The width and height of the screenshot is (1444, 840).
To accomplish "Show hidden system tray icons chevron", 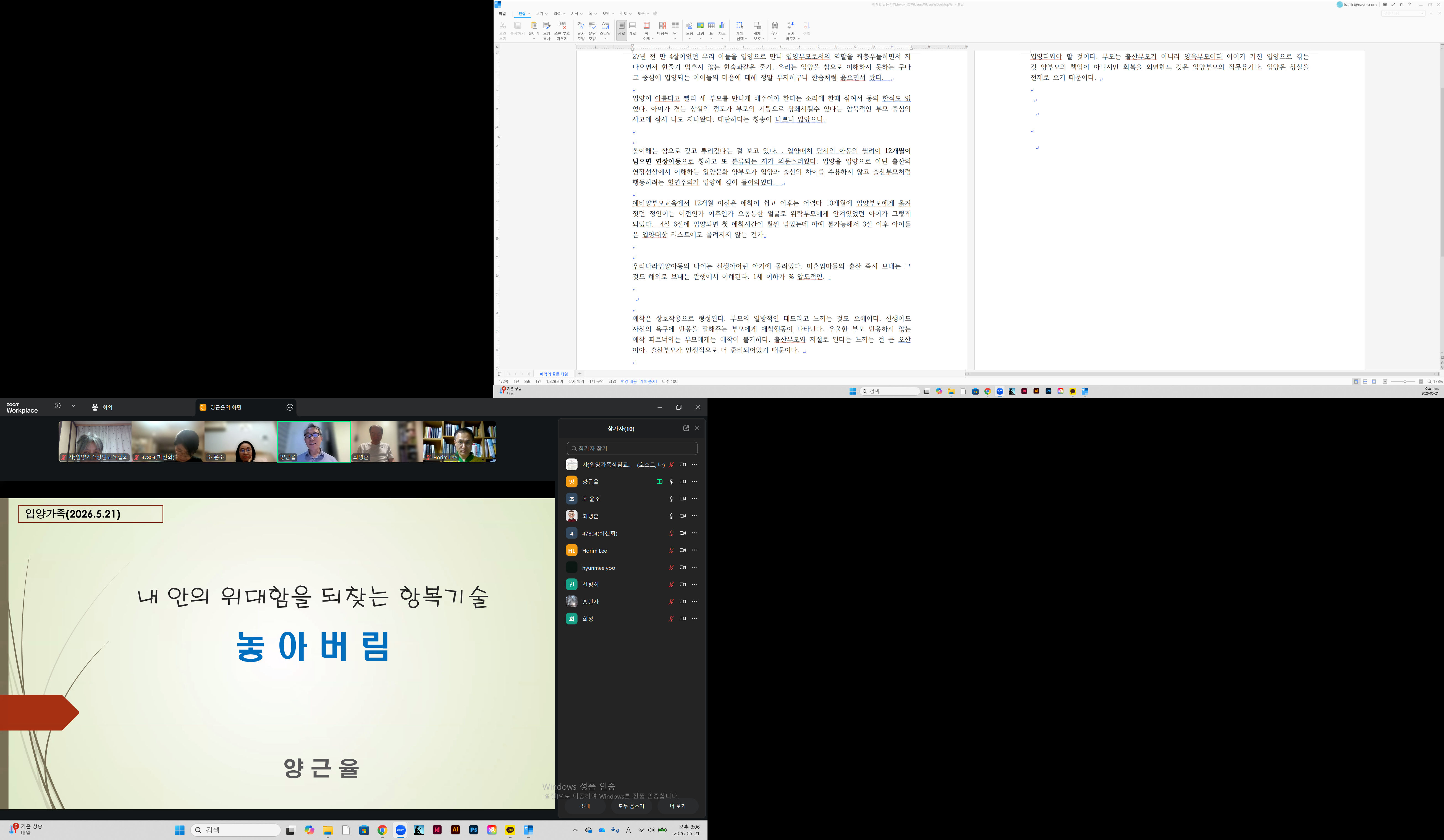I will (x=575, y=830).
